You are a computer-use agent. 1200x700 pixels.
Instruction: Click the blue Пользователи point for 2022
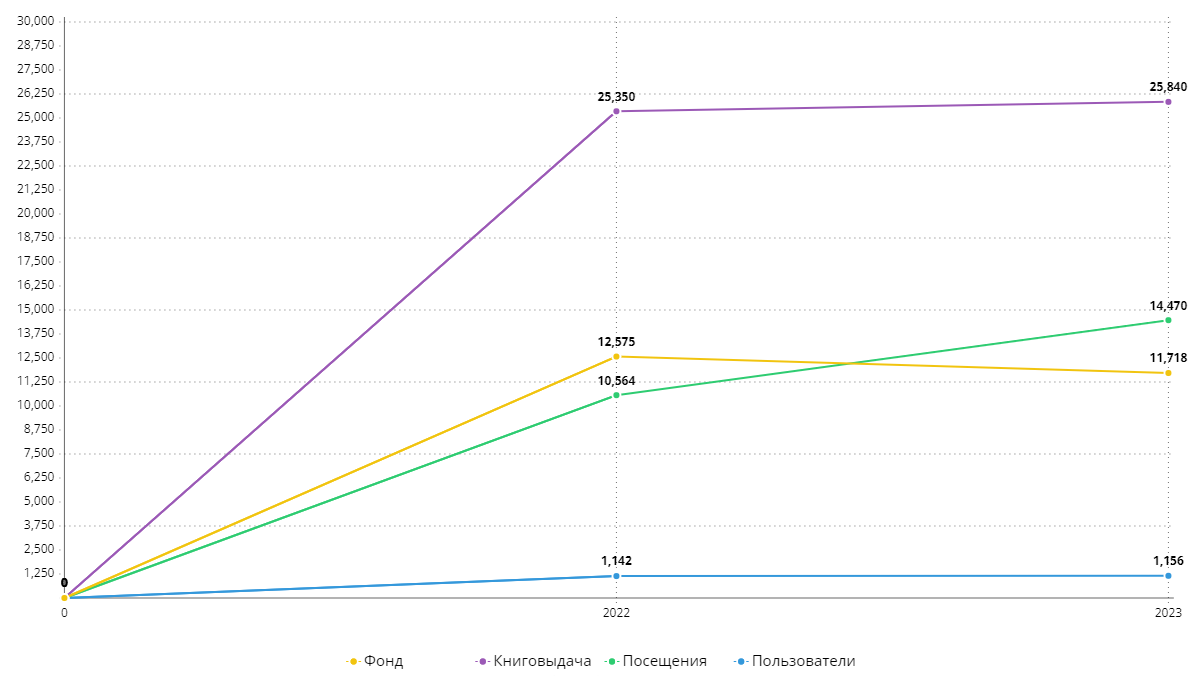click(616, 576)
